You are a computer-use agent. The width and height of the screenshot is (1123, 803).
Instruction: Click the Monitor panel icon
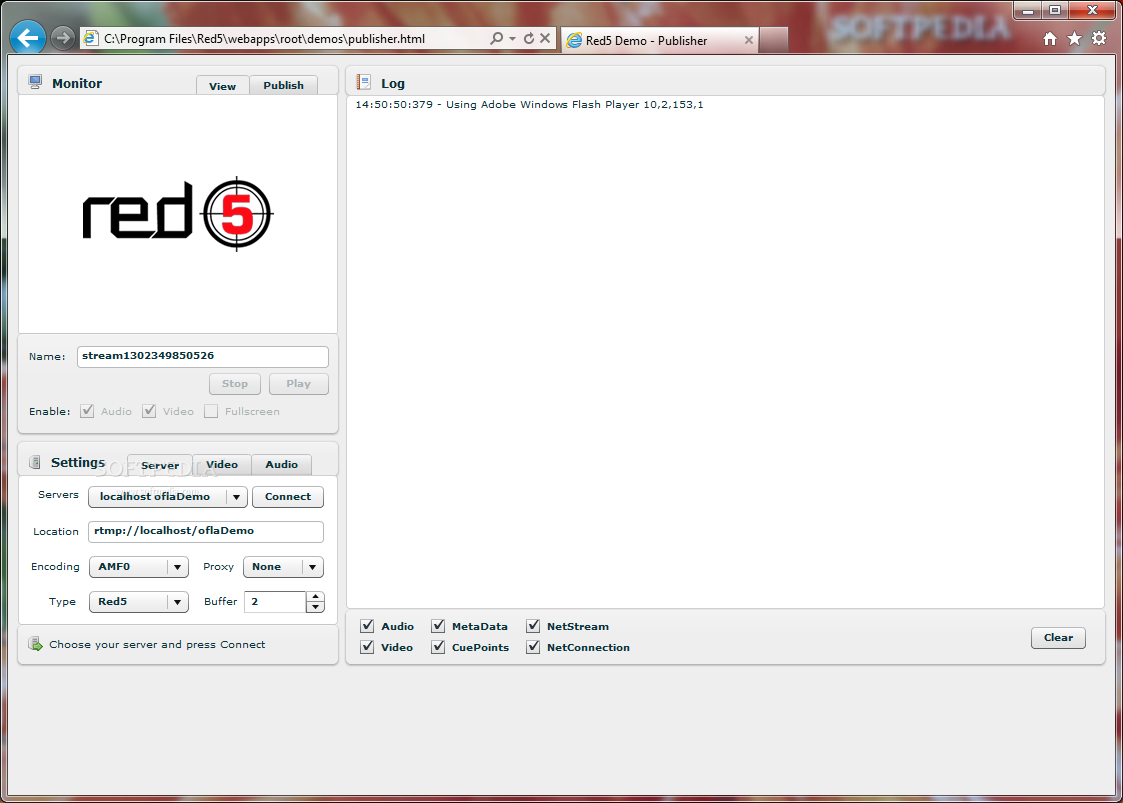(35, 82)
